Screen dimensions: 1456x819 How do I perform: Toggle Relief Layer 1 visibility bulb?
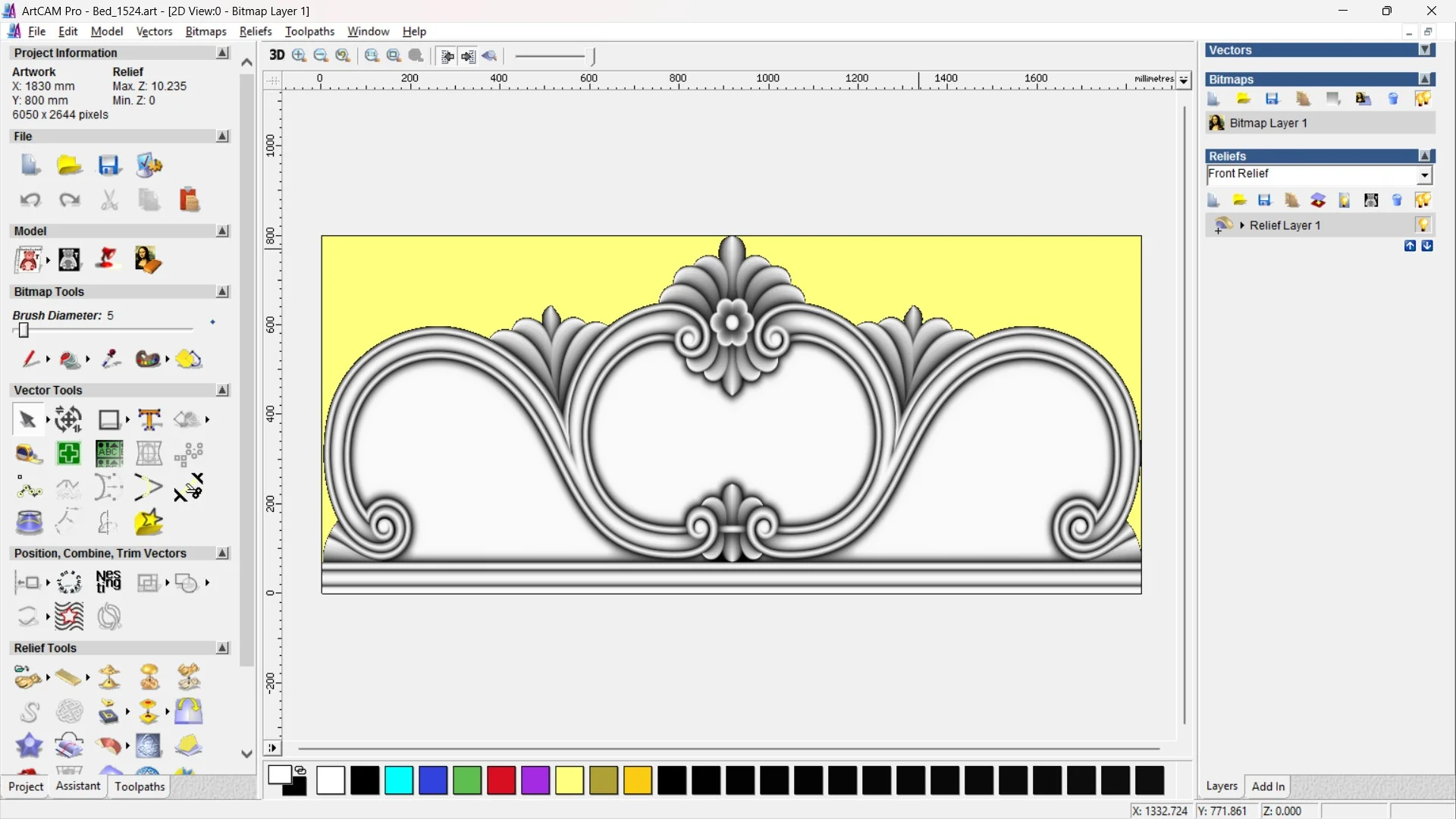1423,225
